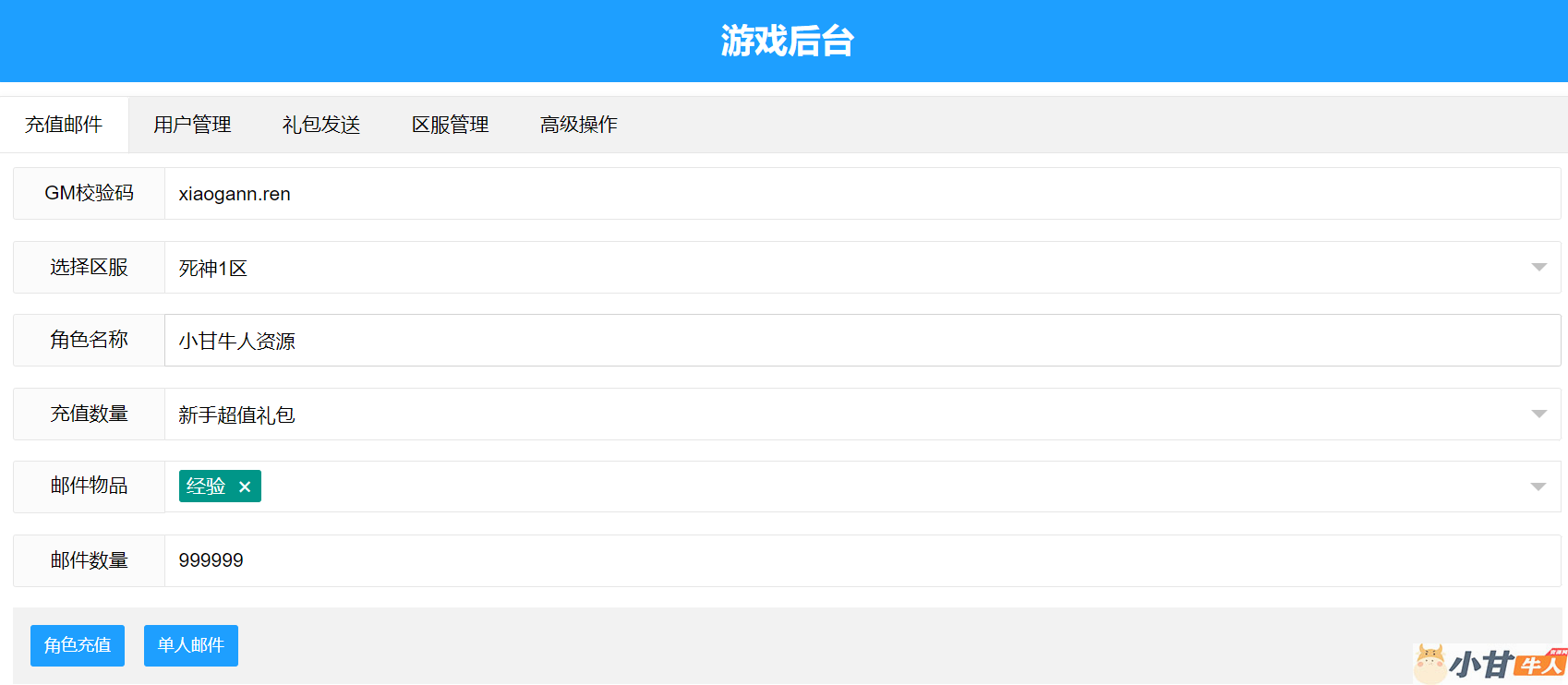This screenshot has height=685, width=1568.
Task: Click the 邮件数量 field label
Action: tap(90, 560)
